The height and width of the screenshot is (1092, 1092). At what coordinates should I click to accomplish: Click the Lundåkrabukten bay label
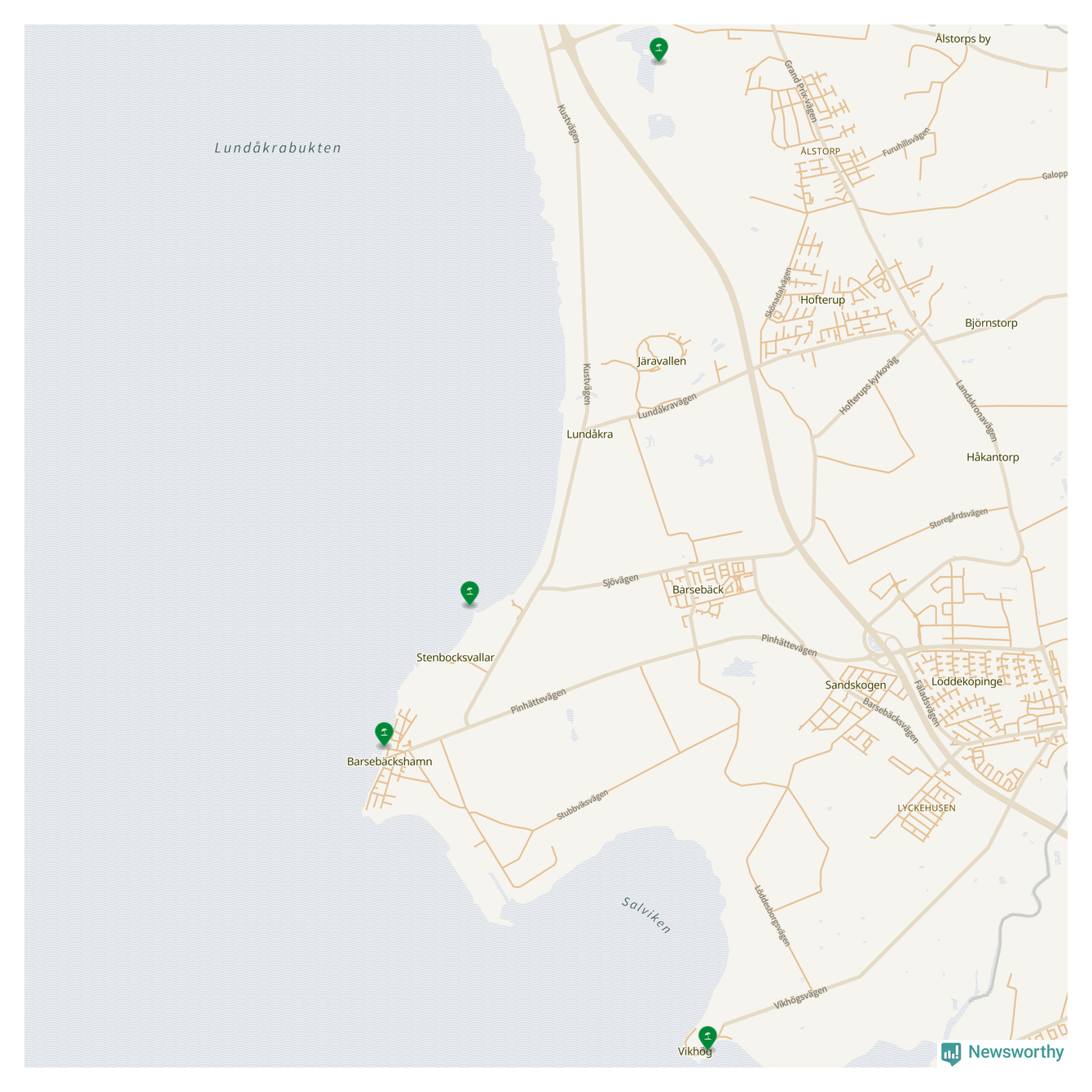coord(278,148)
